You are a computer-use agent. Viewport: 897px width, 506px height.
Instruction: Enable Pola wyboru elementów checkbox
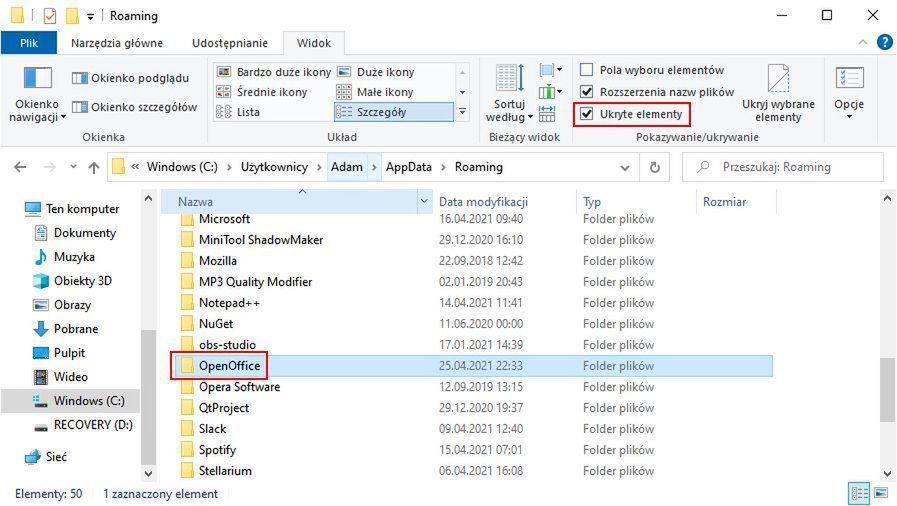tap(586, 70)
